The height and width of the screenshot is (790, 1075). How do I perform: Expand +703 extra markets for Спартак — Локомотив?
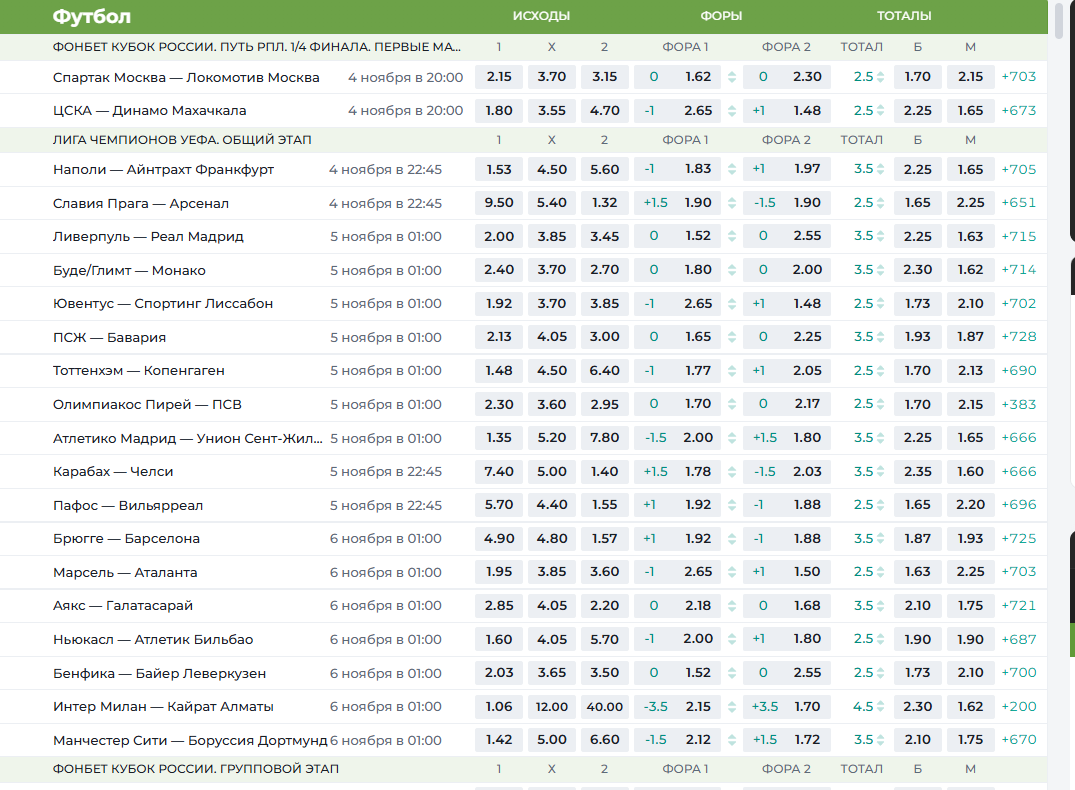(x=1018, y=77)
